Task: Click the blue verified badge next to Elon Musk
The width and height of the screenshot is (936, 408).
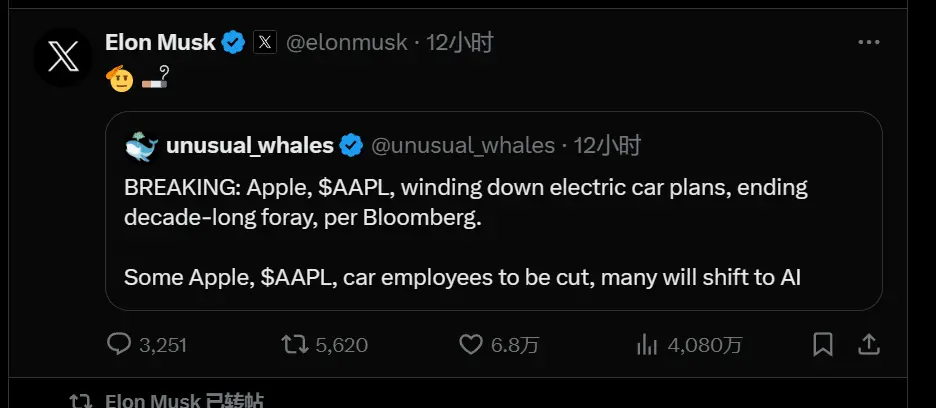Action: coord(233,43)
